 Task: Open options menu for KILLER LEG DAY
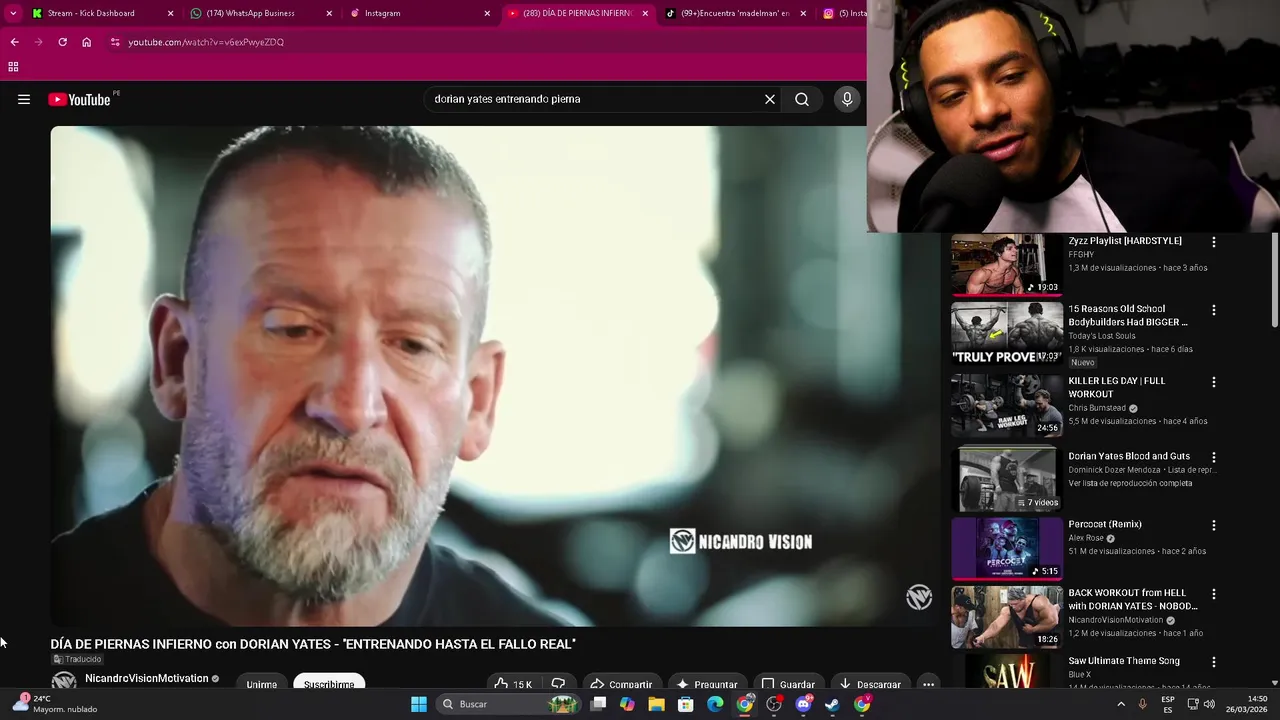point(1214,382)
